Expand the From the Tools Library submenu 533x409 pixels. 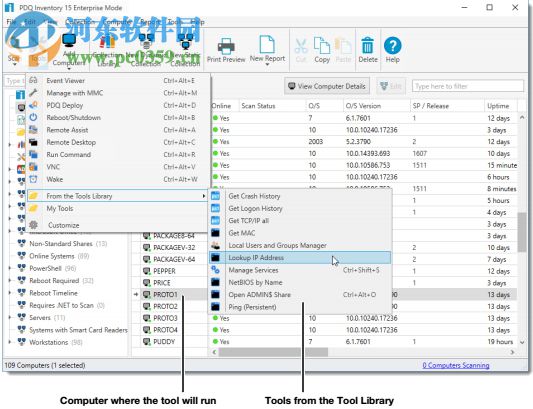point(118,196)
